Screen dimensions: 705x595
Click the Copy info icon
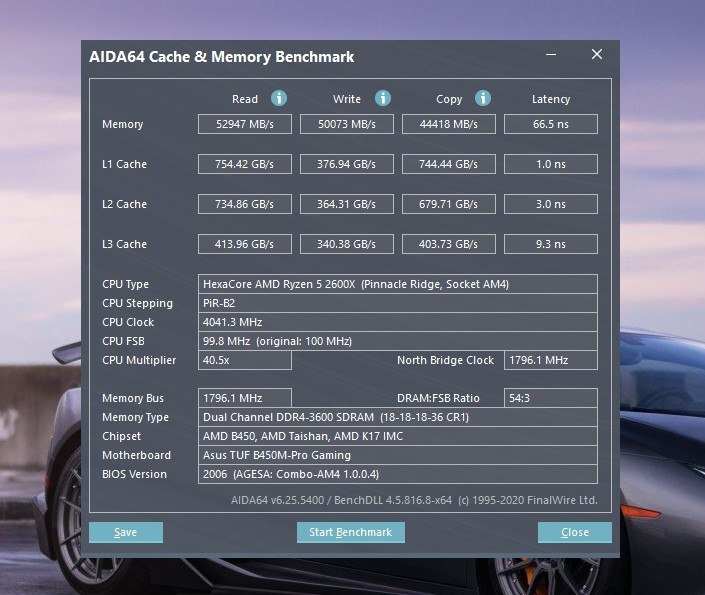coord(483,98)
